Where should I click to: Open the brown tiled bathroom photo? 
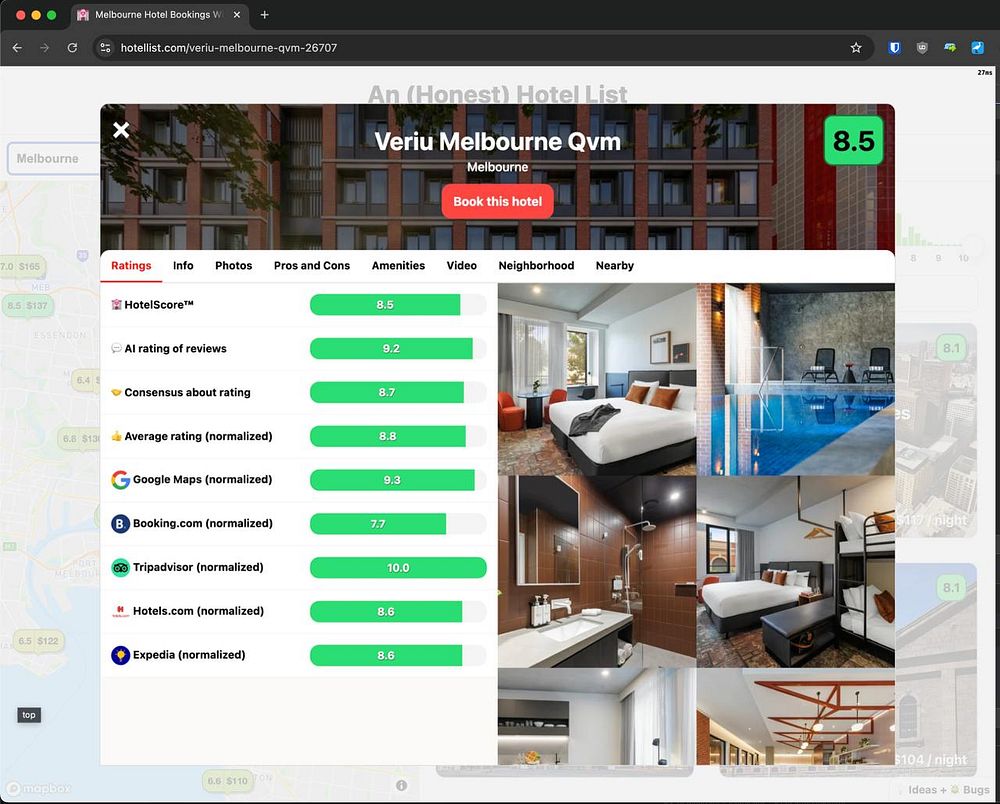pyautogui.click(x=597, y=571)
